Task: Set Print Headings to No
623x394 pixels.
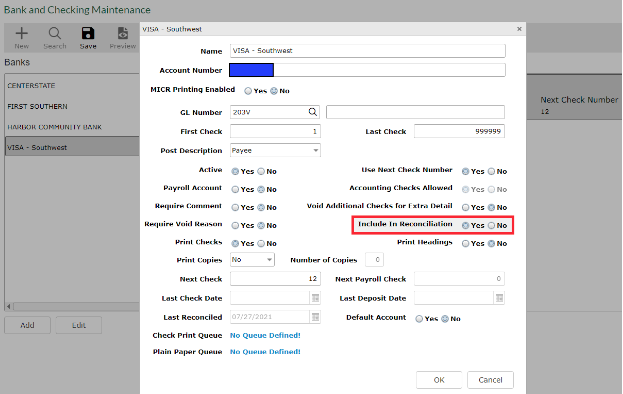Action: coord(491,243)
